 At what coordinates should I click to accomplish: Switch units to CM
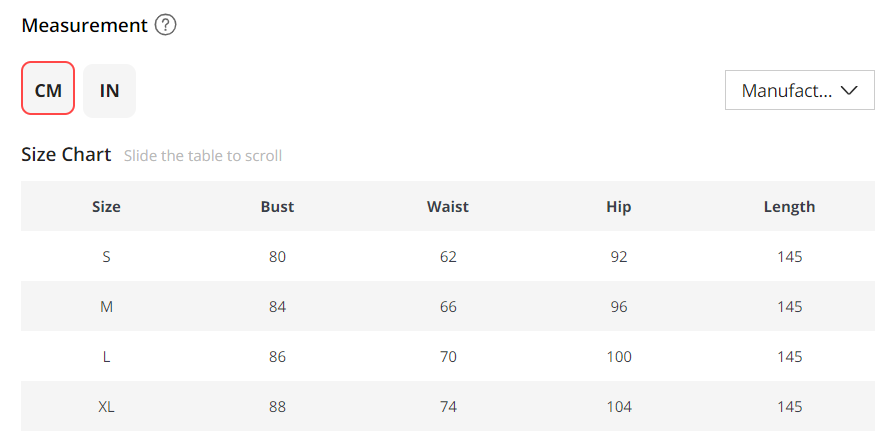click(x=48, y=90)
